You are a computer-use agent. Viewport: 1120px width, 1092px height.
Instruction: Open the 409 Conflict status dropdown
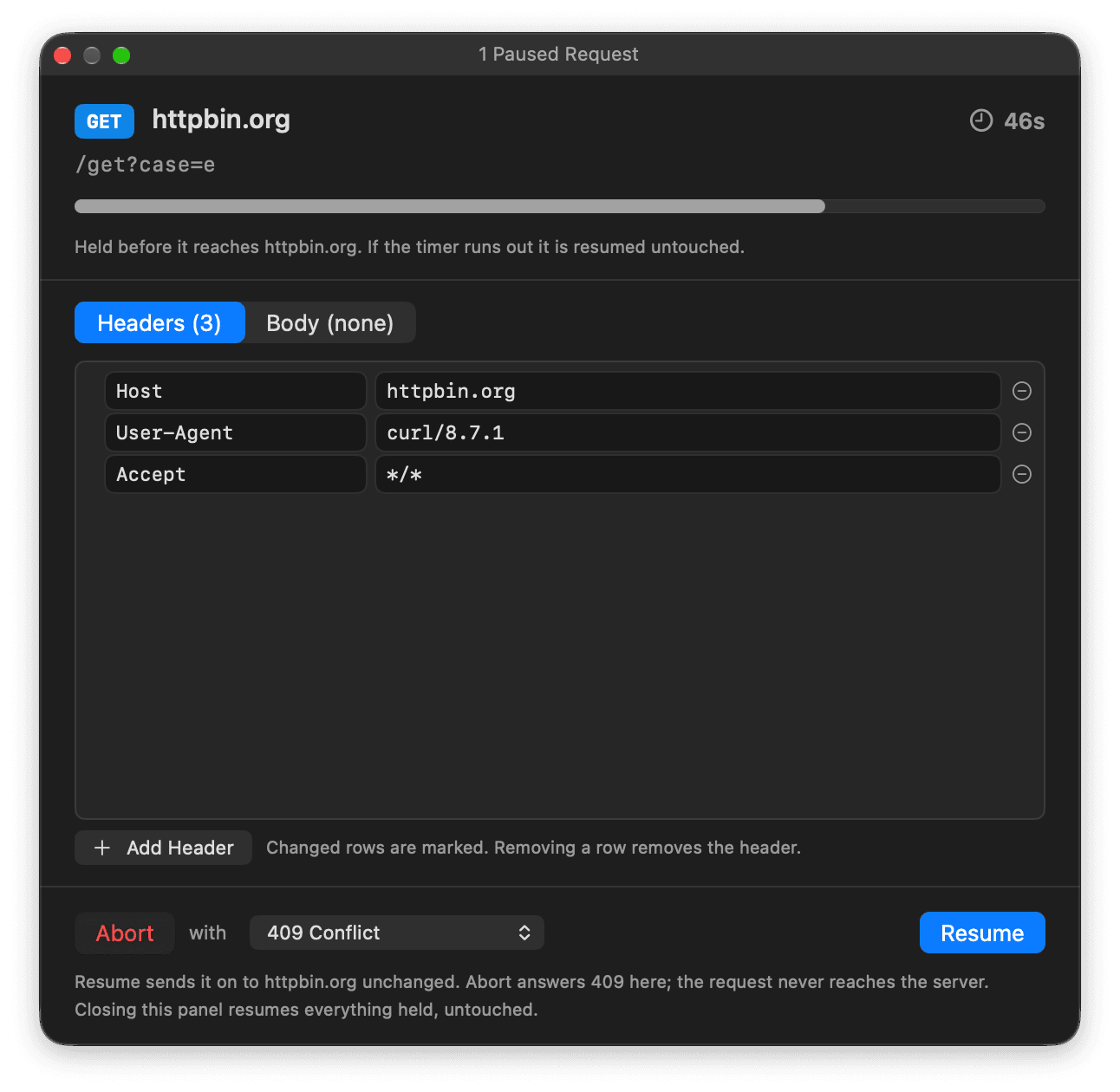(x=397, y=933)
